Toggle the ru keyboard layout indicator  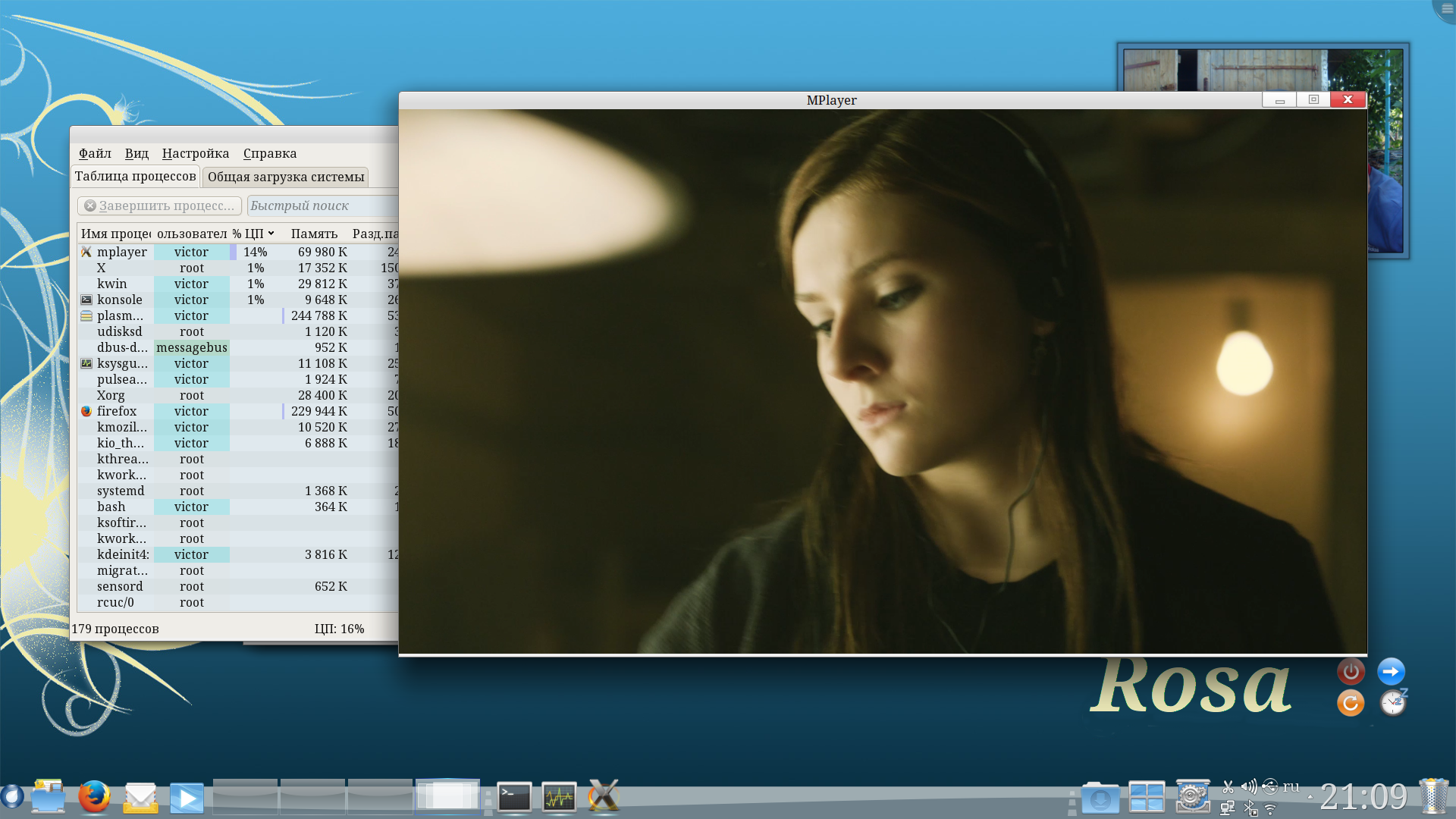click(1291, 786)
